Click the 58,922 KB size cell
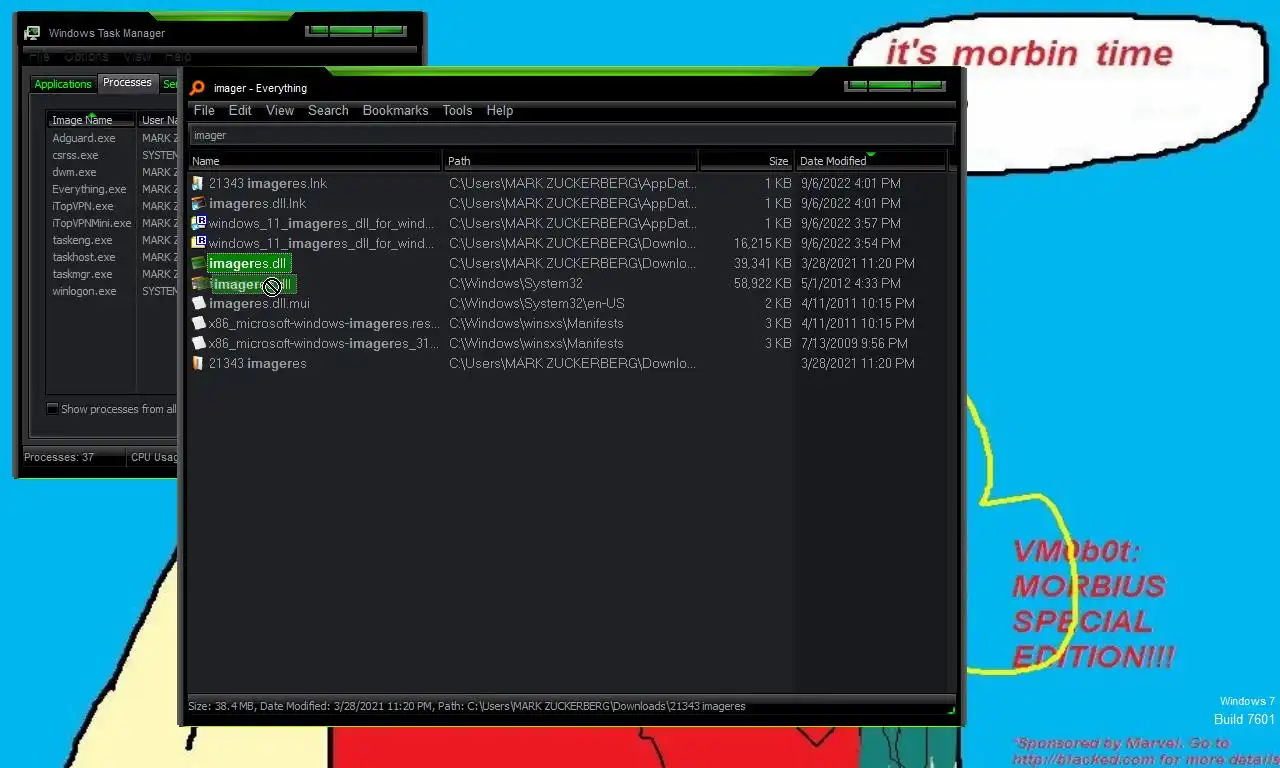1280x768 pixels. (763, 284)
